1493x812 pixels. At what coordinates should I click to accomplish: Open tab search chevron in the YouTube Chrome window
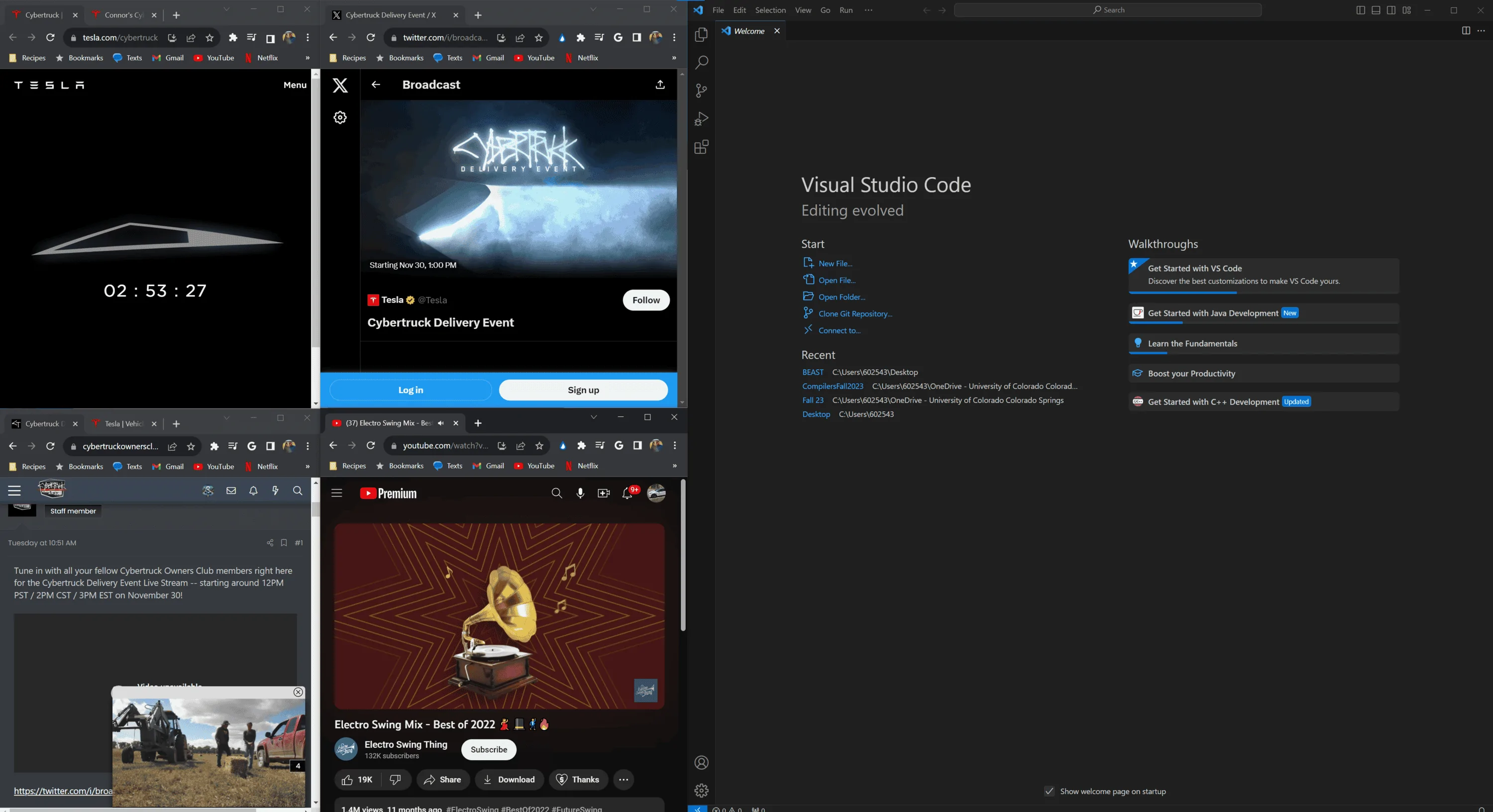[594, 417]
